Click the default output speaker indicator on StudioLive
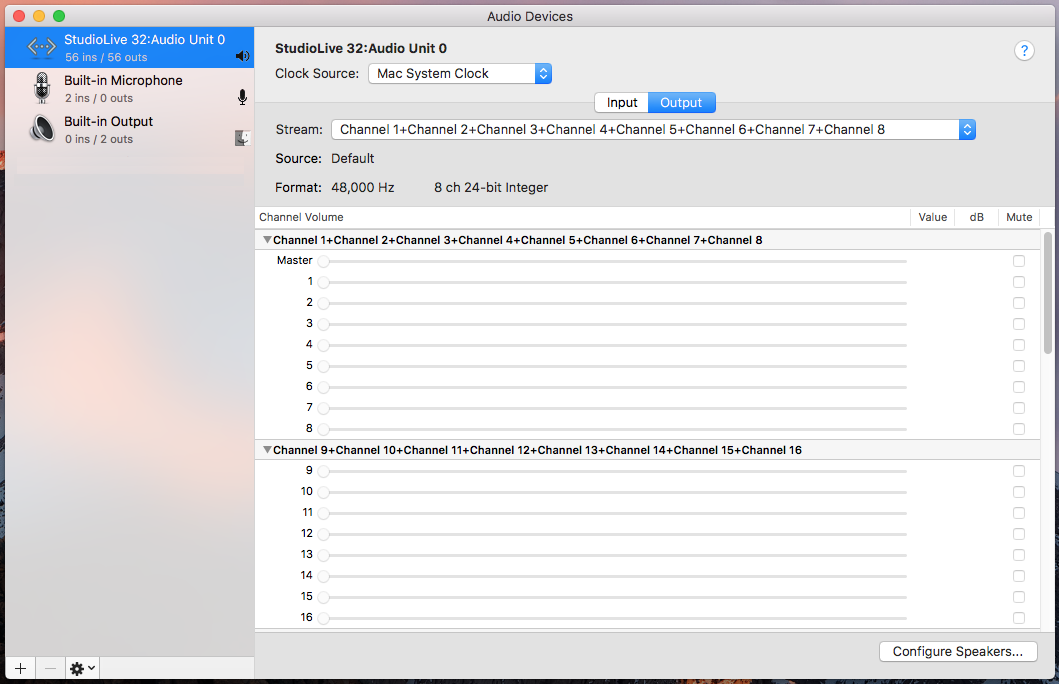Image resolution: width=1059 pixels, height=684 pixels. tap(242, 56)
